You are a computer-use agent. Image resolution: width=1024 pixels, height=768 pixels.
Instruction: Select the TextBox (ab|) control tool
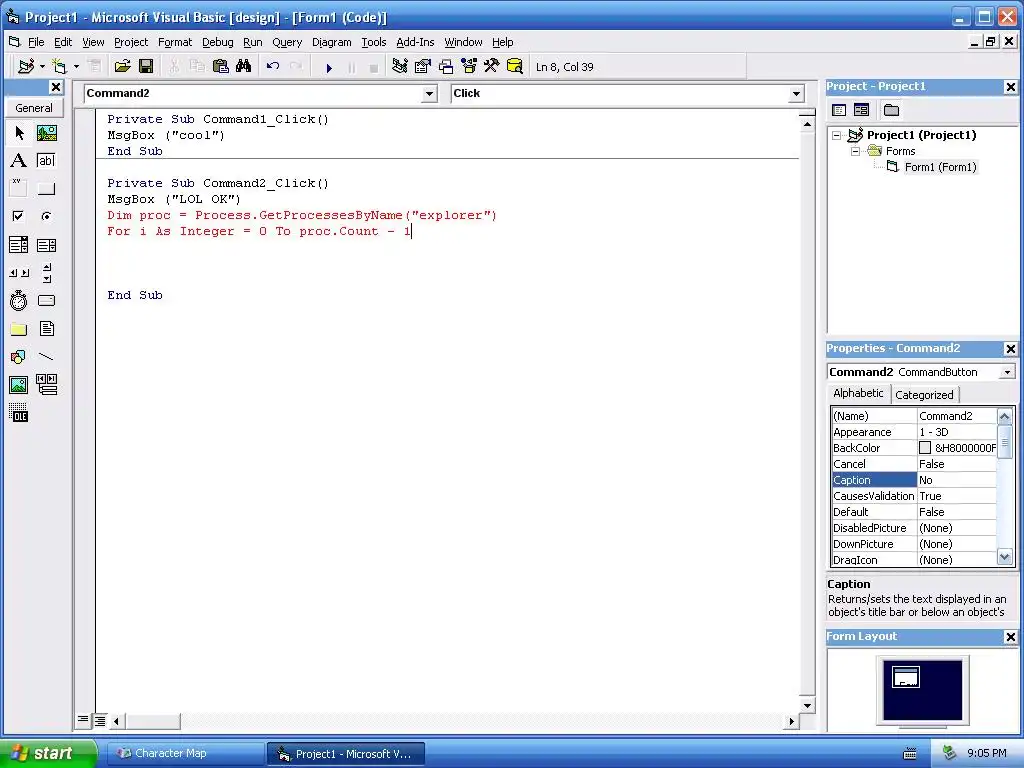point(46,161)
